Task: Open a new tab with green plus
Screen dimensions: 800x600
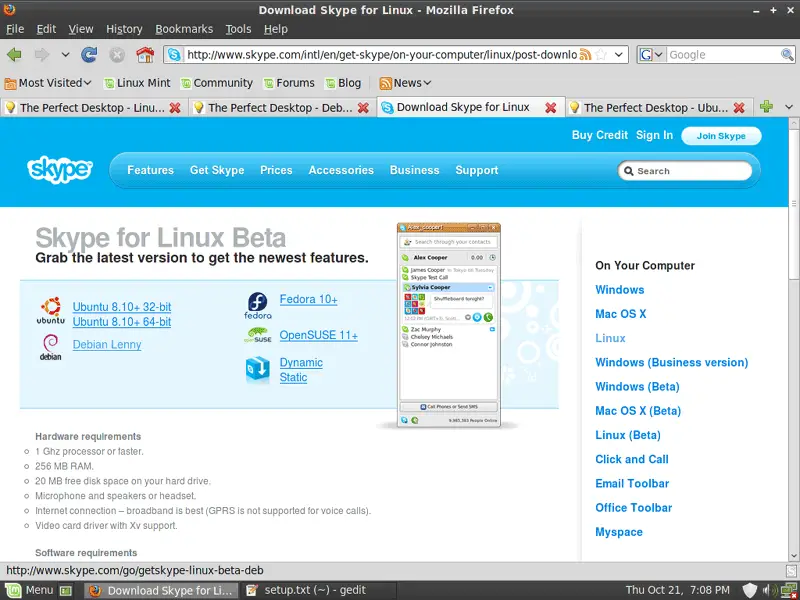Action: [x=767, y=107]
